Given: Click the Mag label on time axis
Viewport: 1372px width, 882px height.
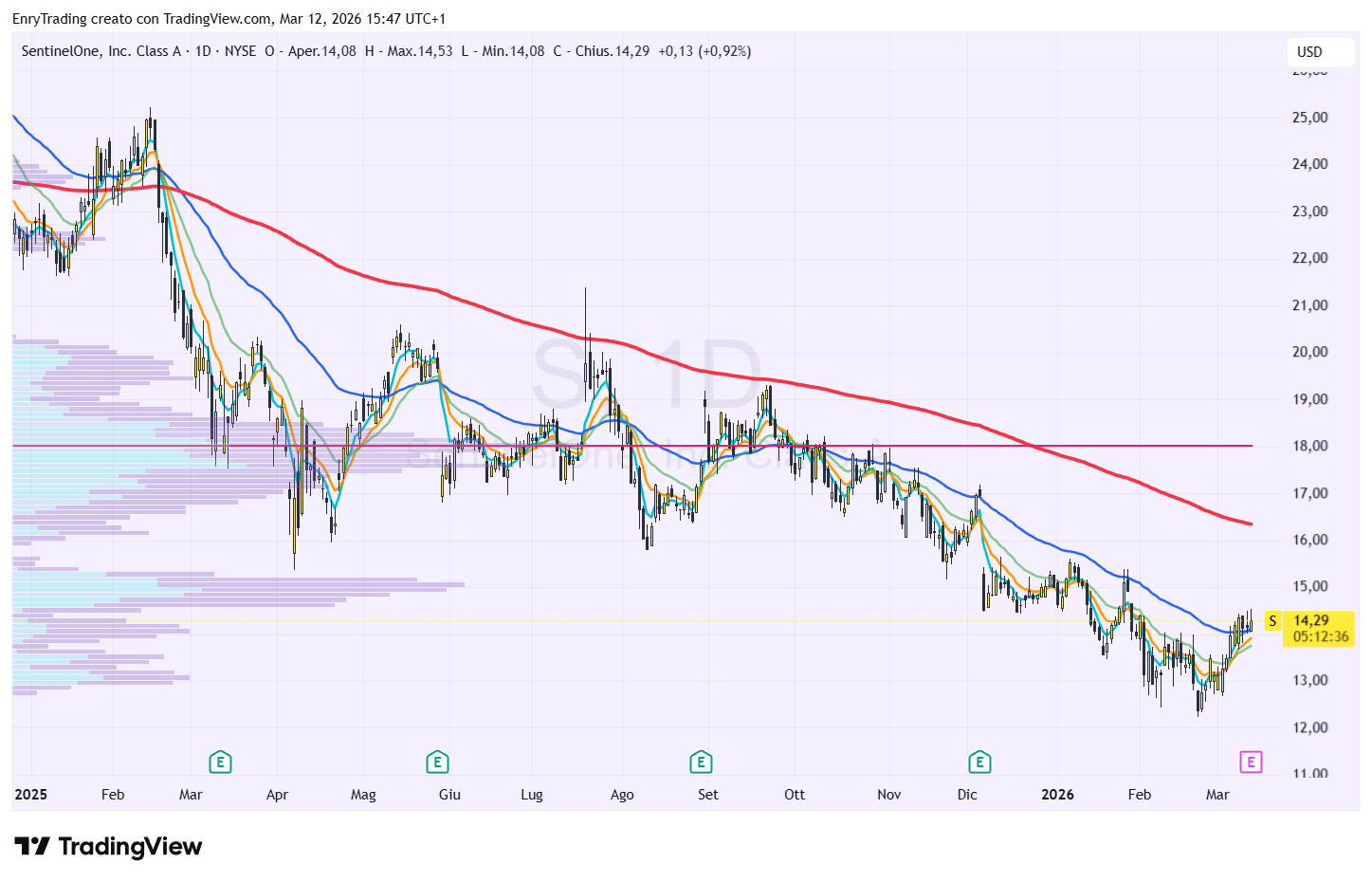Looking at the screenshot, I should point(363,795).
